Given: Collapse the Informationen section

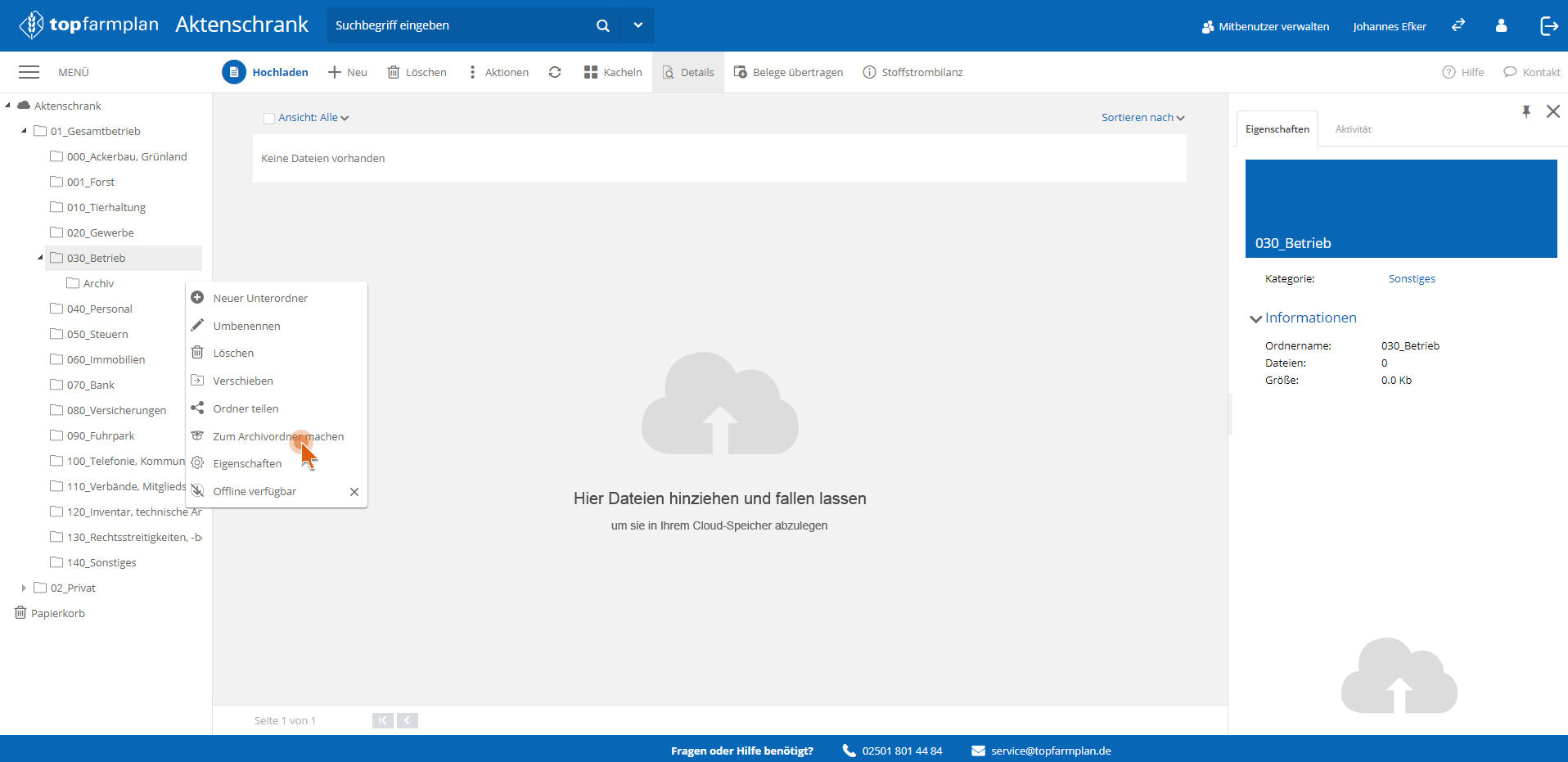Looking at the screenshot, I should point(1255,318).
